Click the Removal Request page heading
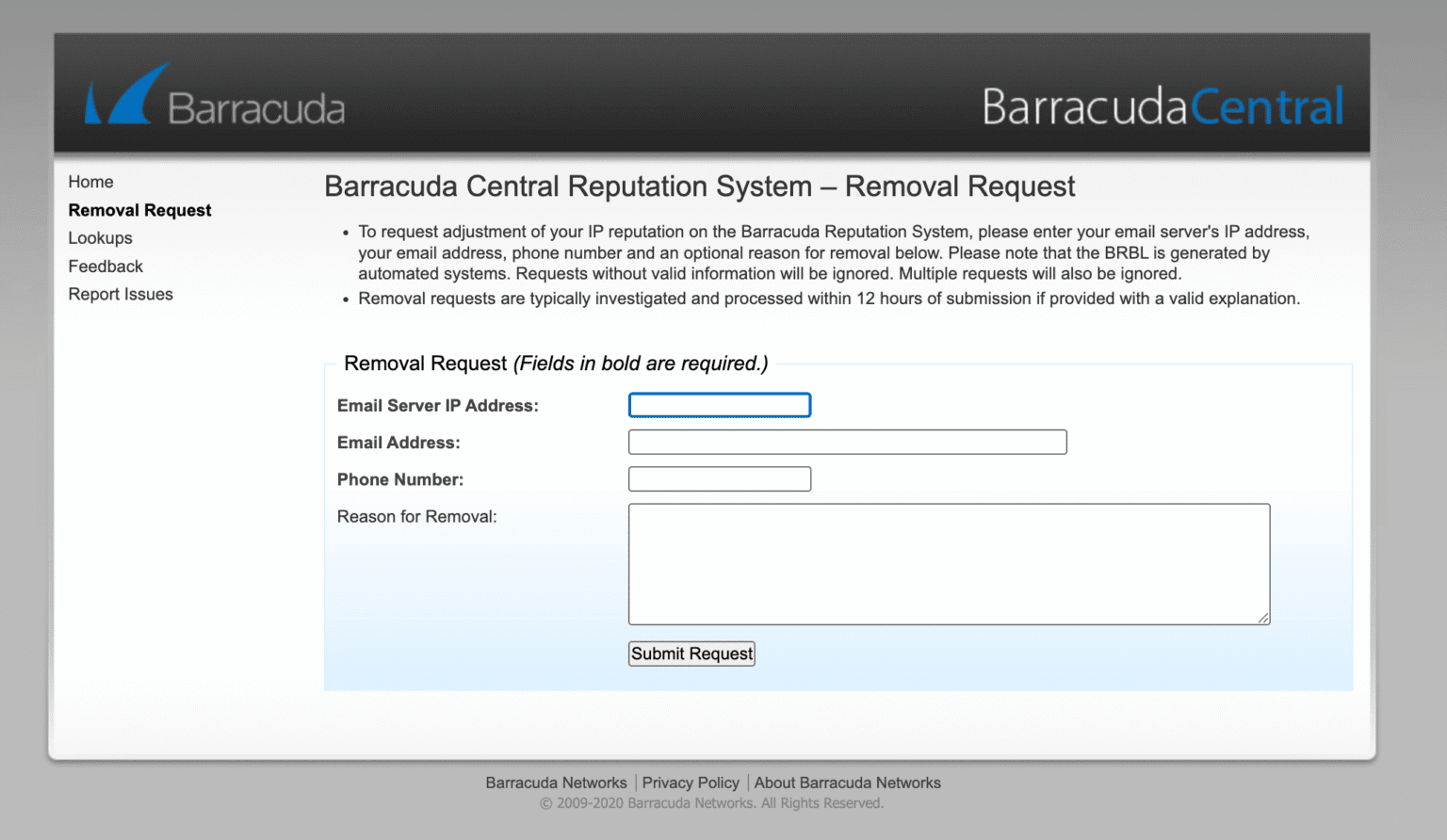Screen dimensions: 1447x840 point(699,186)
